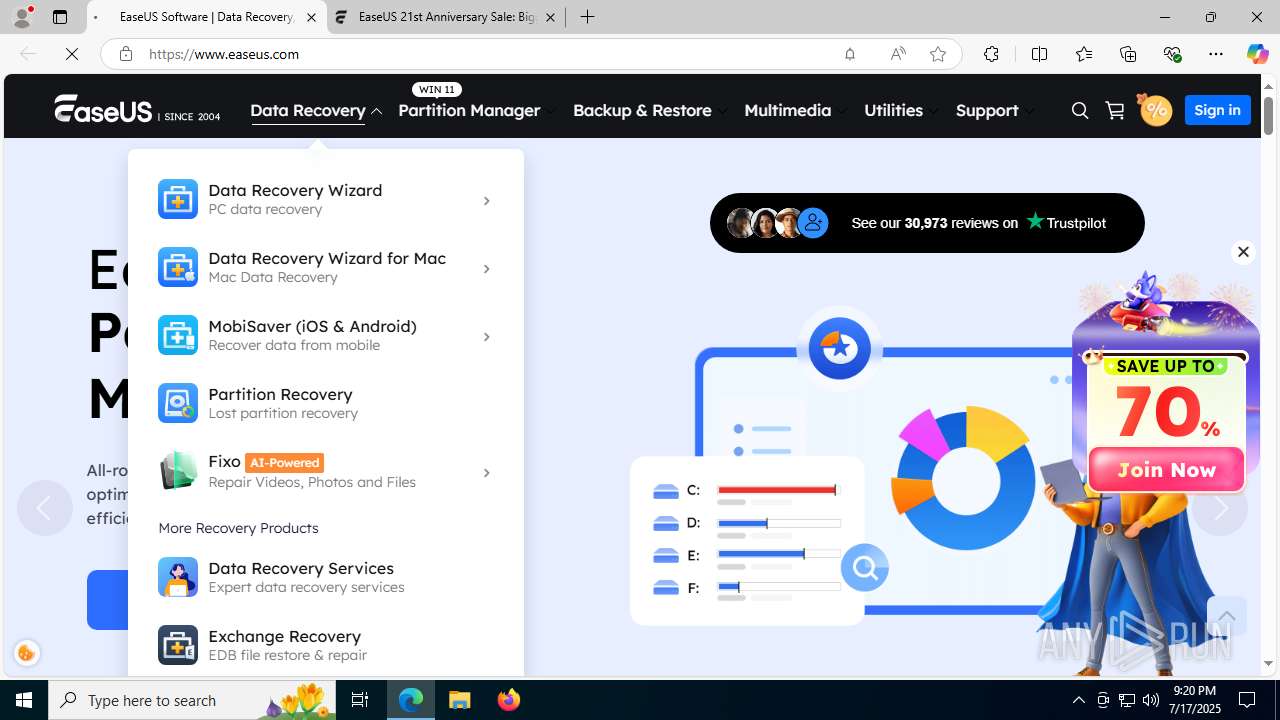The height and width of the screenshot is (720, 1280).
Task: Open the Data Recovery Wizard product icon
Action: [178, 199]
